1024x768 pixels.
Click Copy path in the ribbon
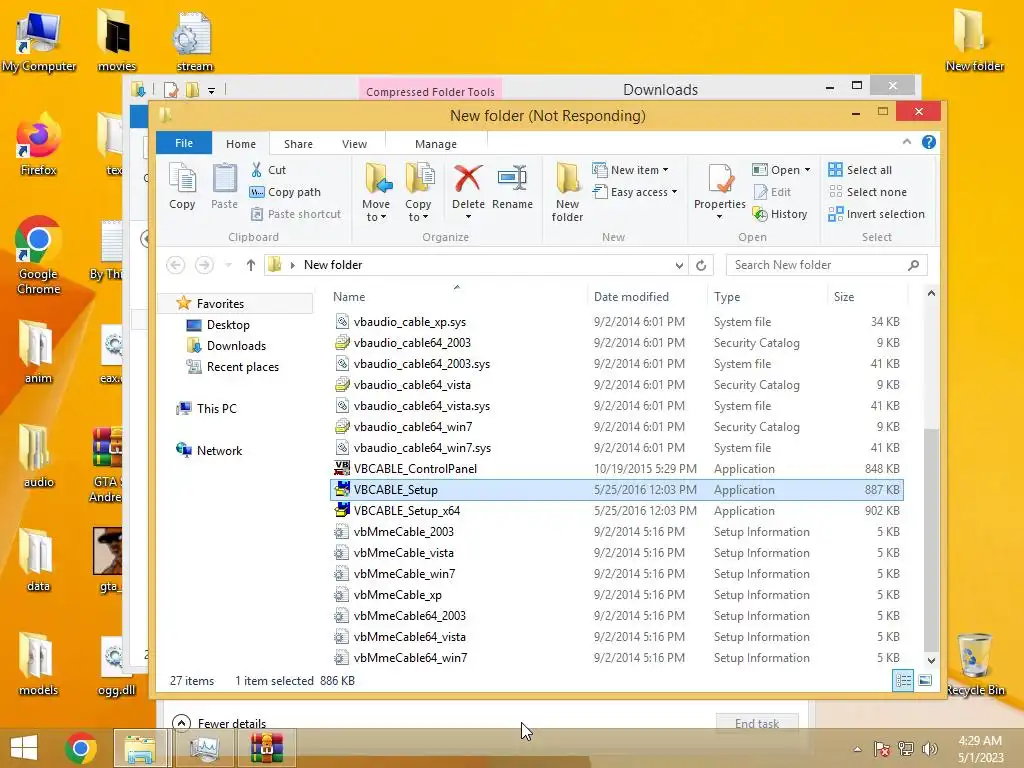click(285, 192)
